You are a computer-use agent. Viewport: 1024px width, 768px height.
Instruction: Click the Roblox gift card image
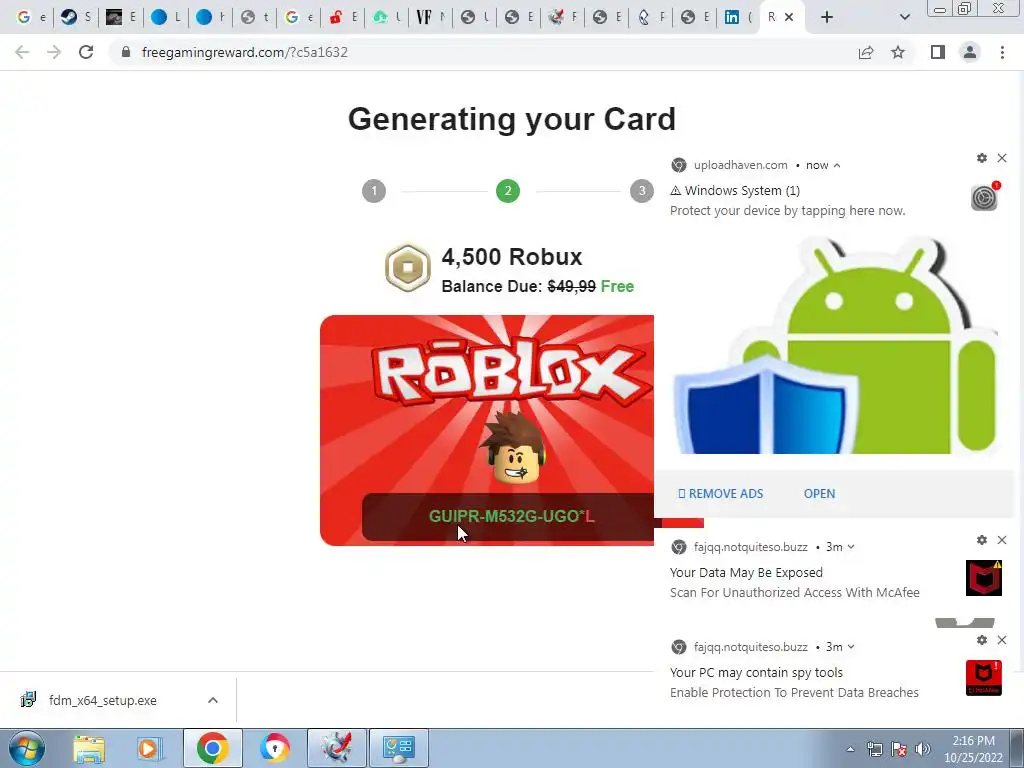point(487,430)
